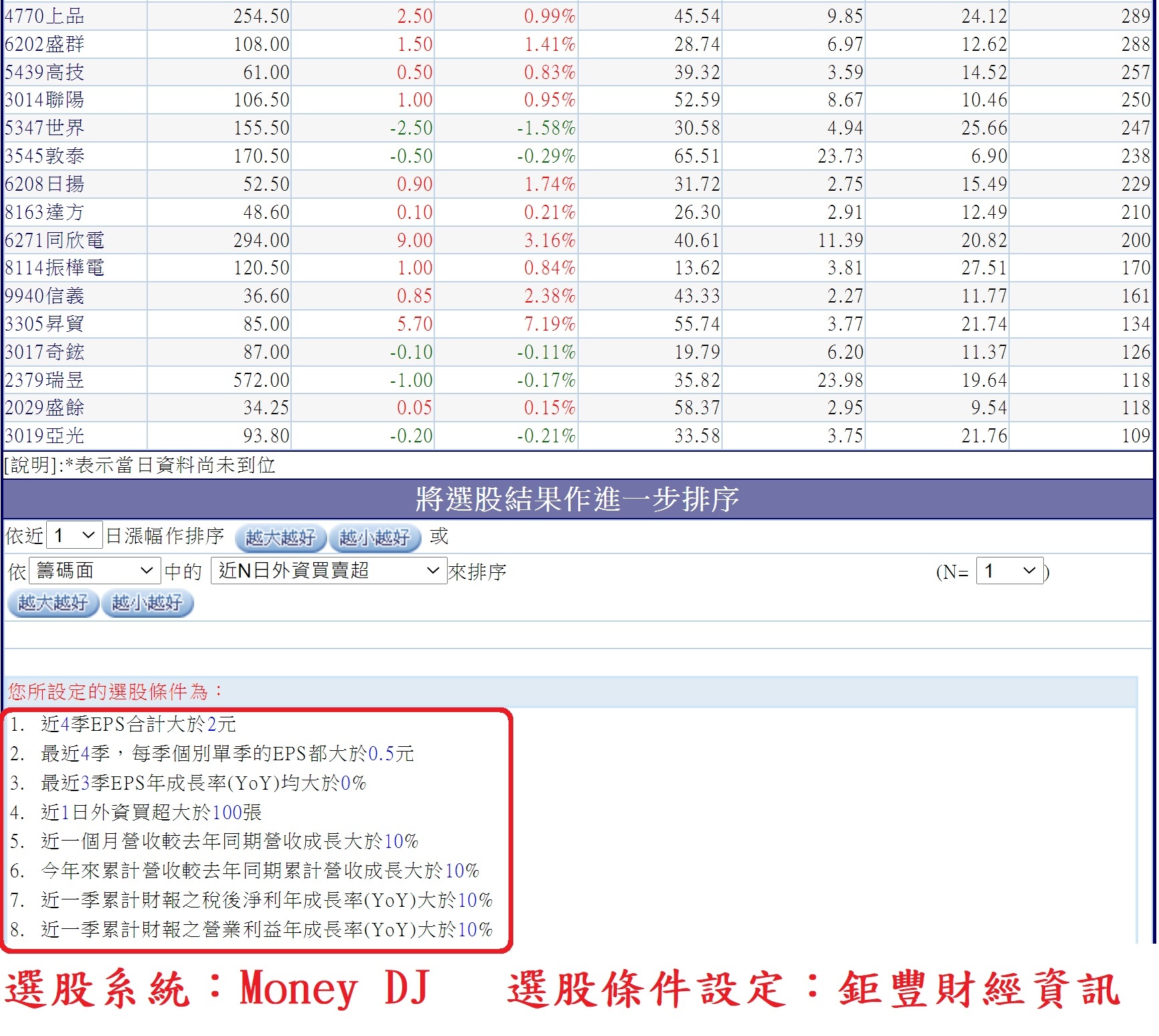Click the heading 您所設定的選股條件為
Screen dimensions: 1159x1036
114,691
